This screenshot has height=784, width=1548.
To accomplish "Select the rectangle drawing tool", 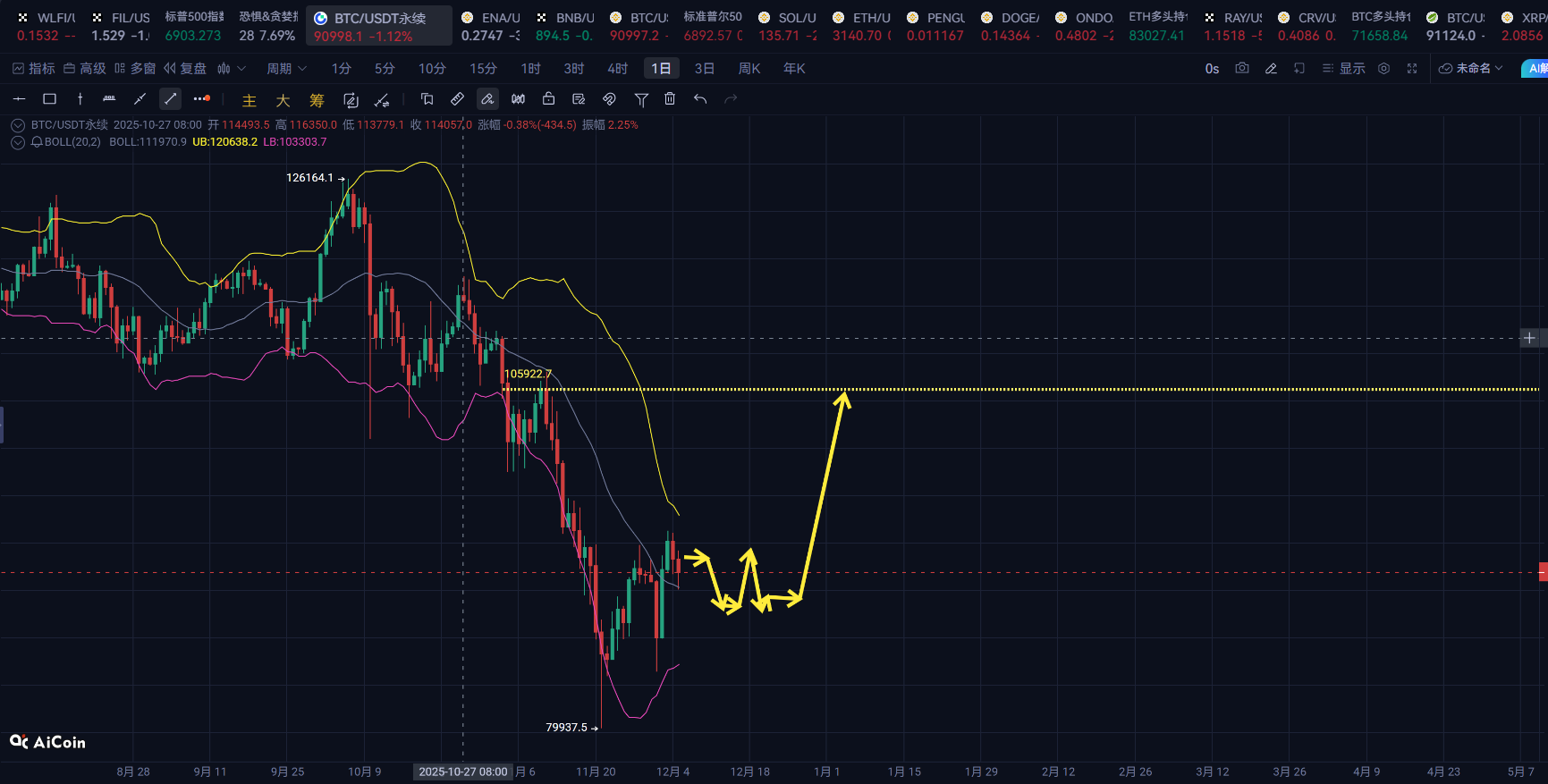I will click(50, 99).
